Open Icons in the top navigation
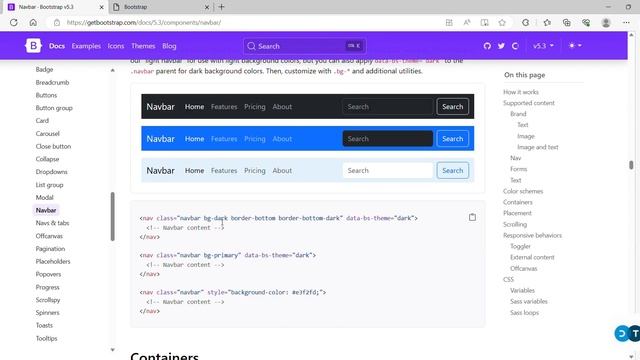640x360 pixels. [116, 46]
